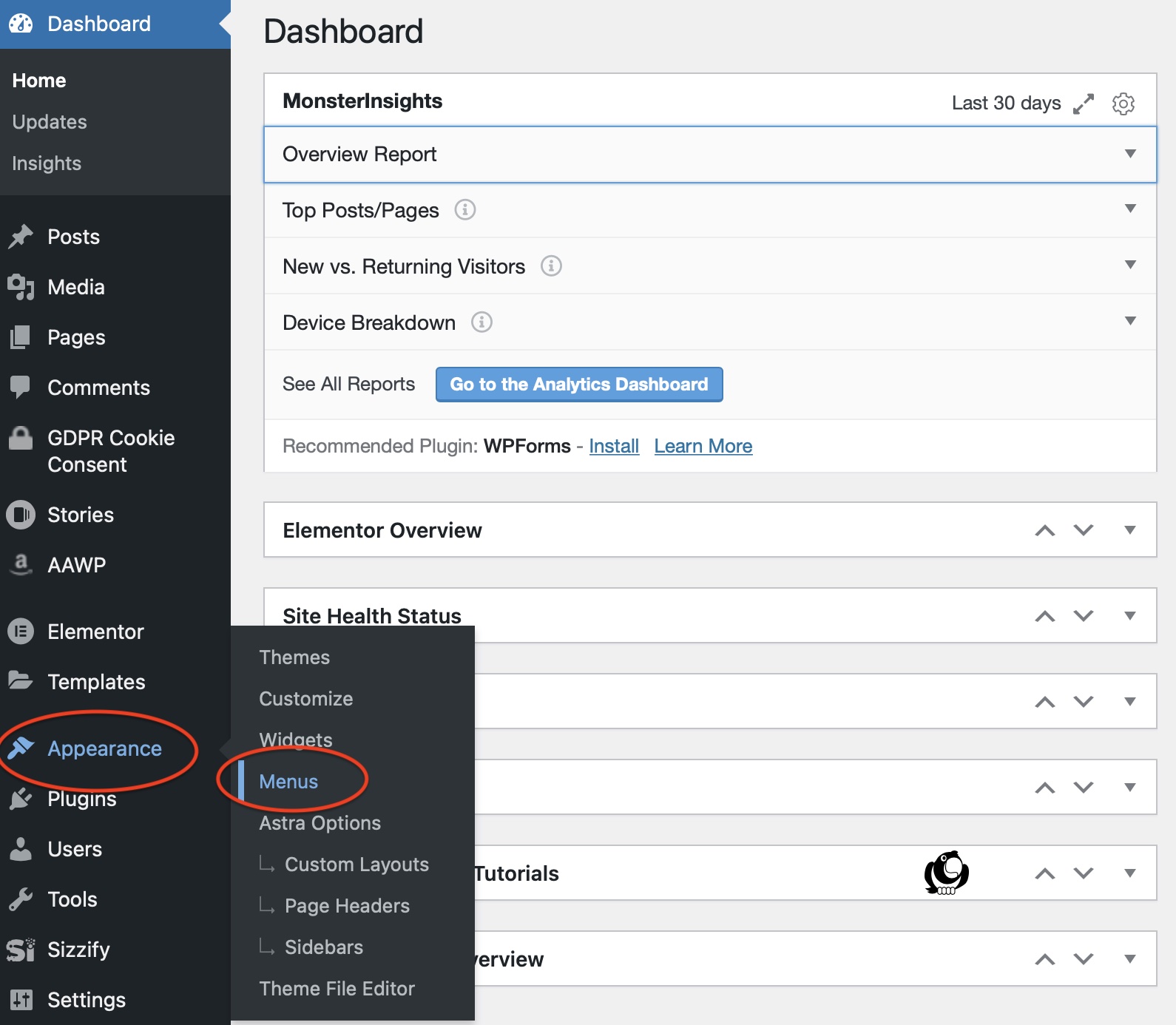This screenshot has height=1025, width=1176.
Task: Click the Dashboard gauge icon
Action: tap(21, 24)
